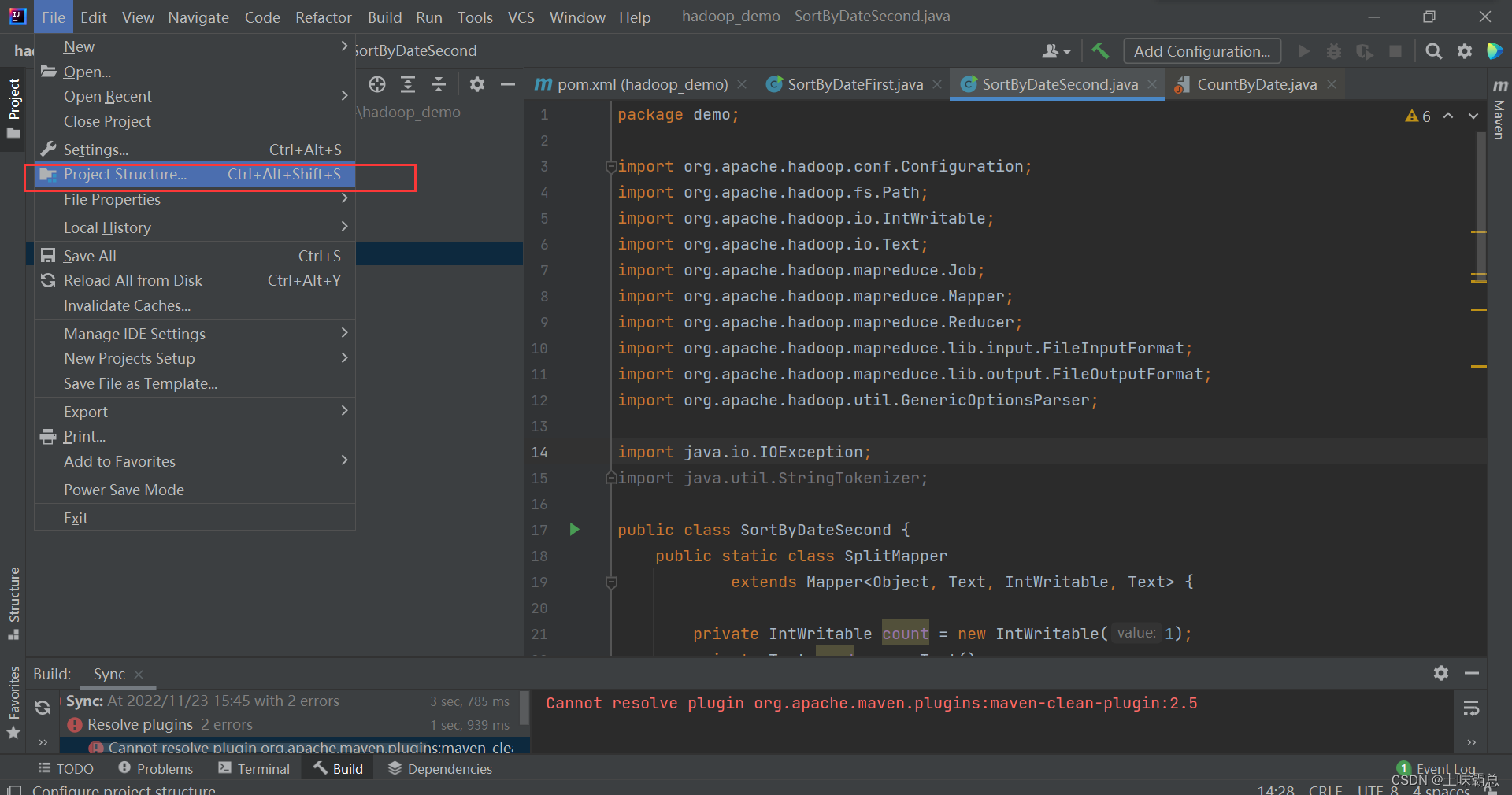Click the warnings indicator showing 6
Viewport: 1512px width, 795px height.
[x=1418, y=116]
